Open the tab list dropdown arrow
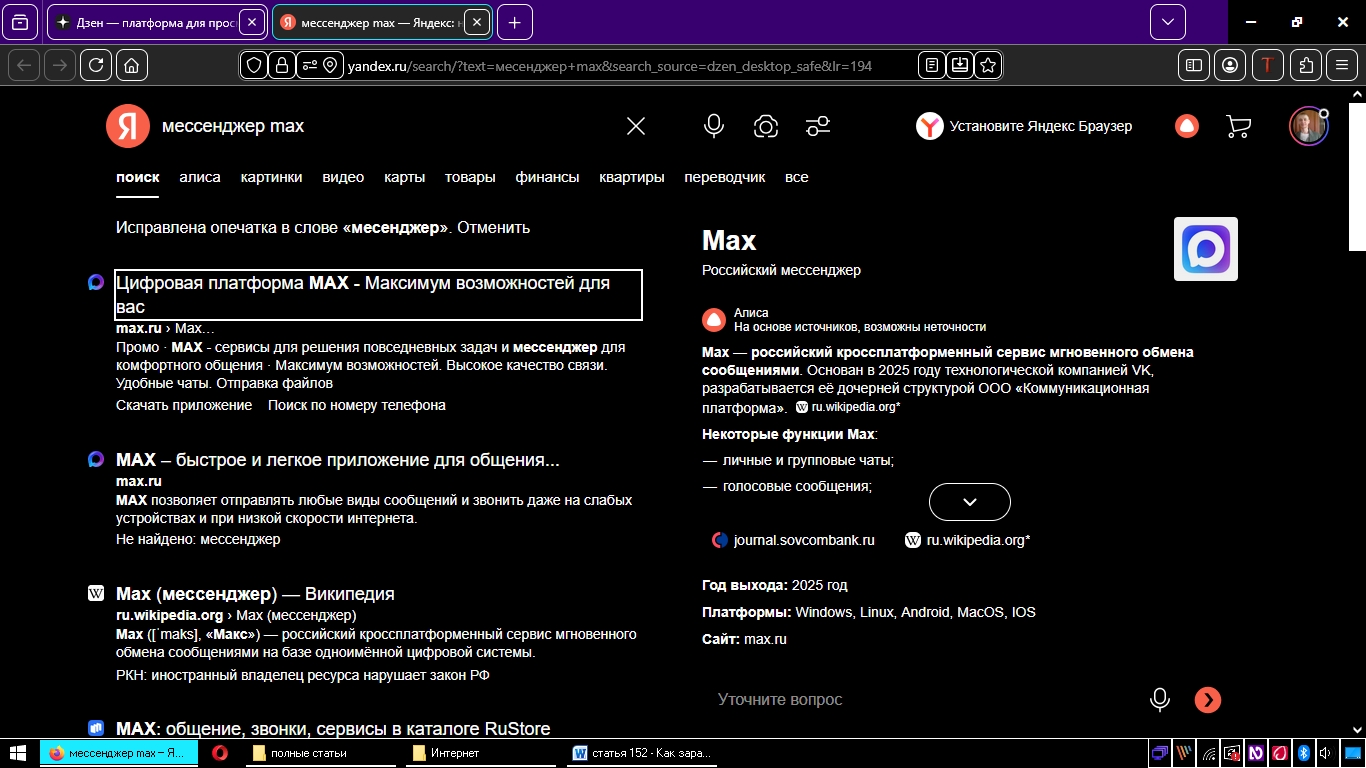Screen dimensions: 1366x768 1167,22
